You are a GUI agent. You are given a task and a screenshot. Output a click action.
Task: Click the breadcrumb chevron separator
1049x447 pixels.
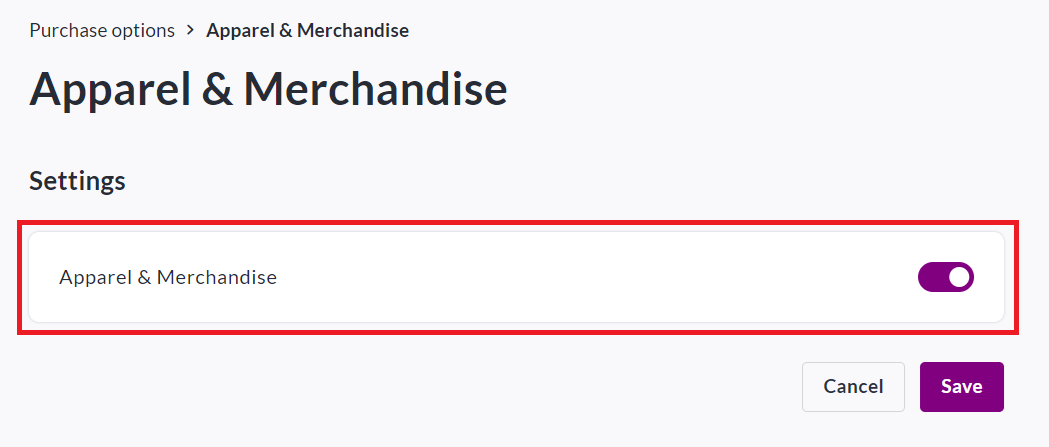191,30
